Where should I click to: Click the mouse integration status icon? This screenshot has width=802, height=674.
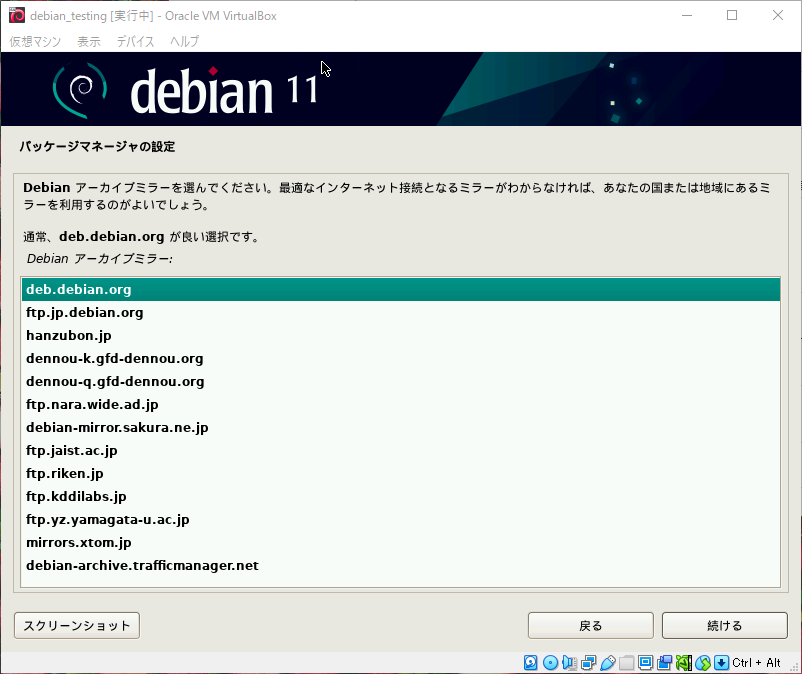(x=703, y=663)
